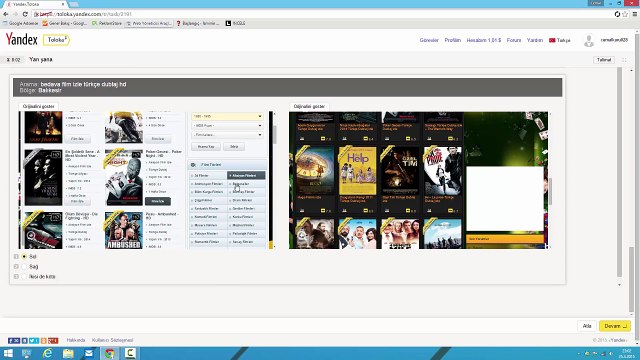
Task: Open the year range dropdown in left preview
Action: point(227,116)
